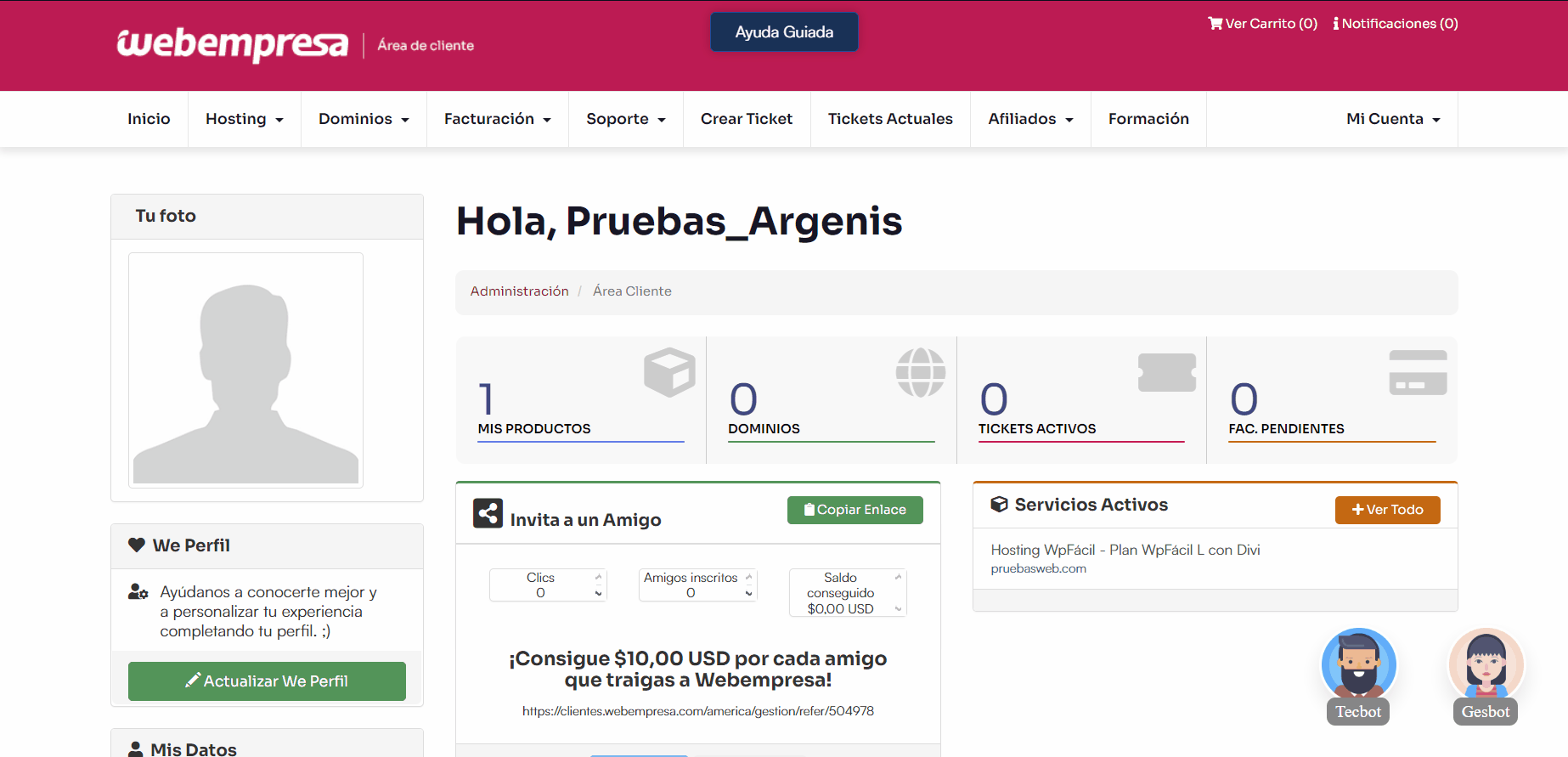Screen dimensions: 1568x757
Task: Open Tickets Actuales menu item
Action: pyautogui.click(x=890, y=119)
